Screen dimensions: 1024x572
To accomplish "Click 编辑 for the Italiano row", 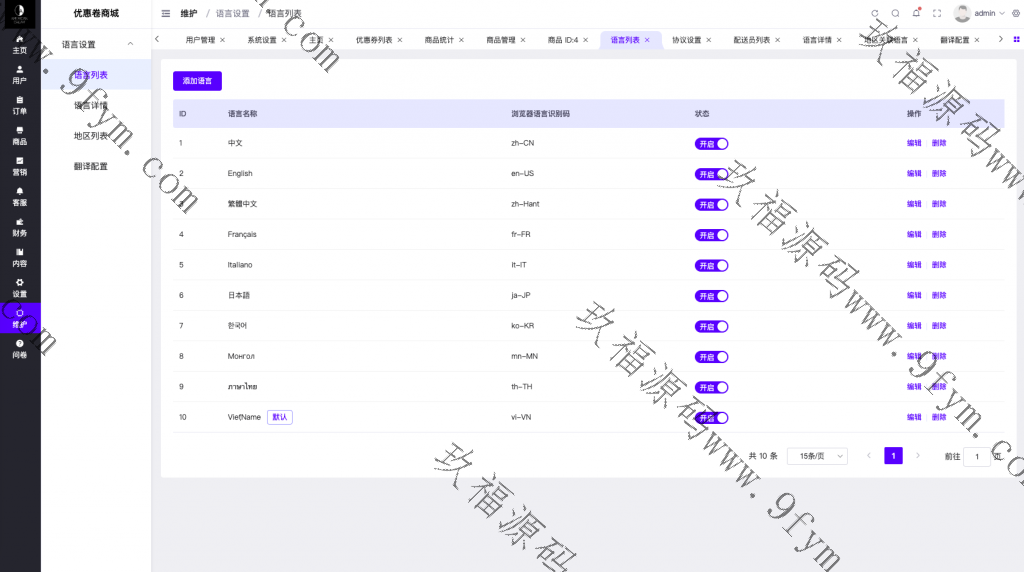I will pos(914,265).
